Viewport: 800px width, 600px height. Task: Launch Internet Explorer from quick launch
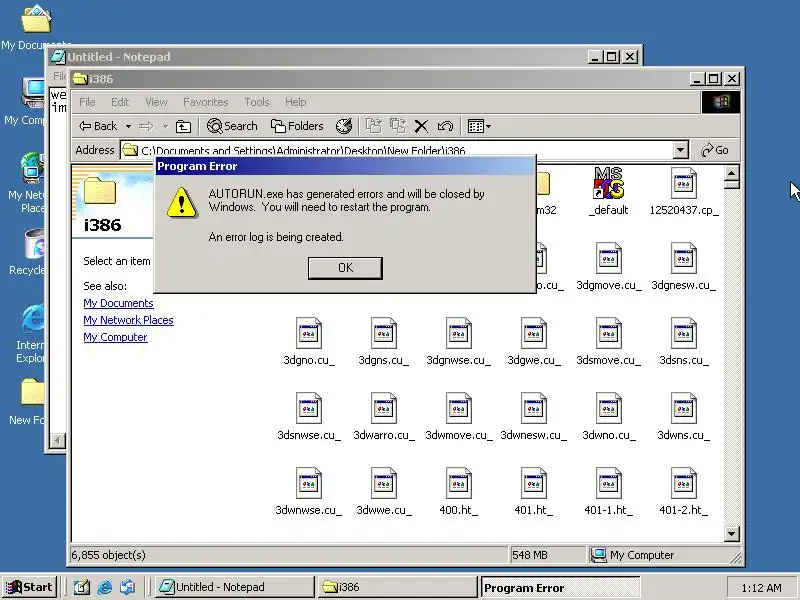105,587
